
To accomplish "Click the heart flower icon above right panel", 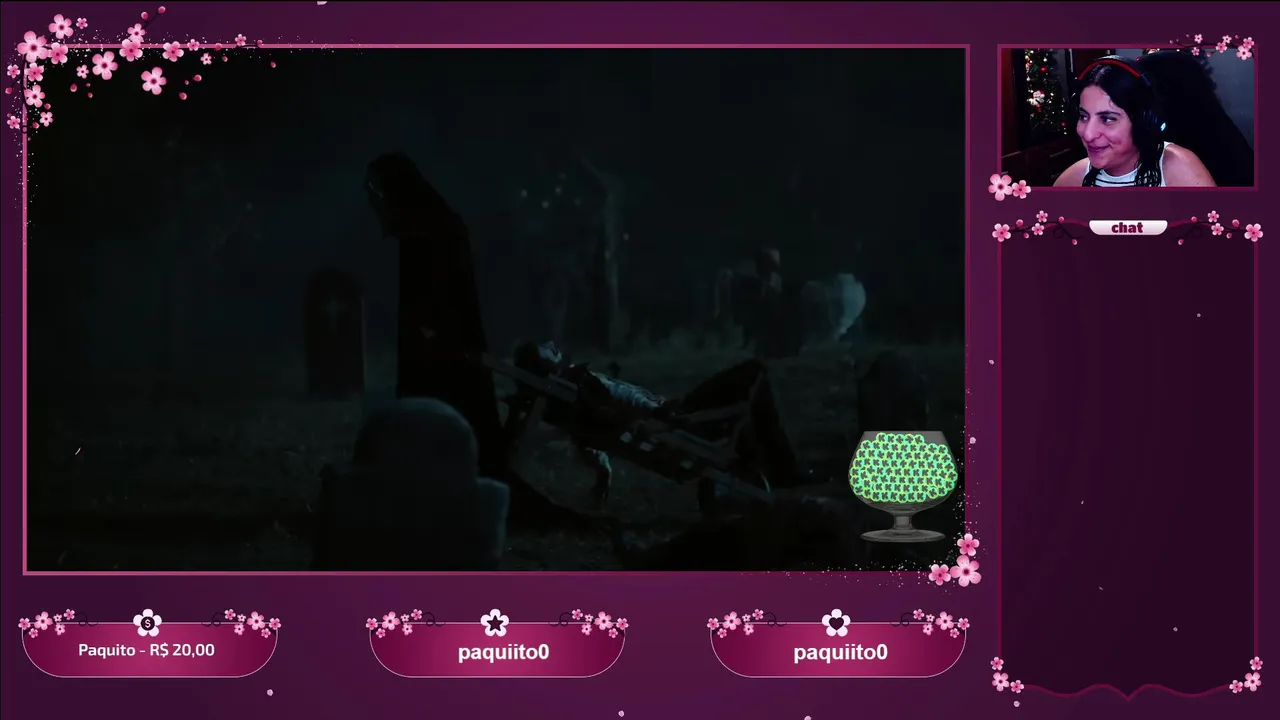I will click(x=836, y=623).
